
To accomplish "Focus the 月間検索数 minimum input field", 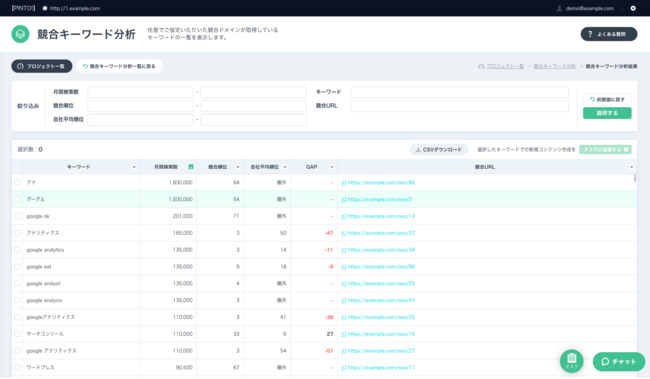I will click(141, 92).
